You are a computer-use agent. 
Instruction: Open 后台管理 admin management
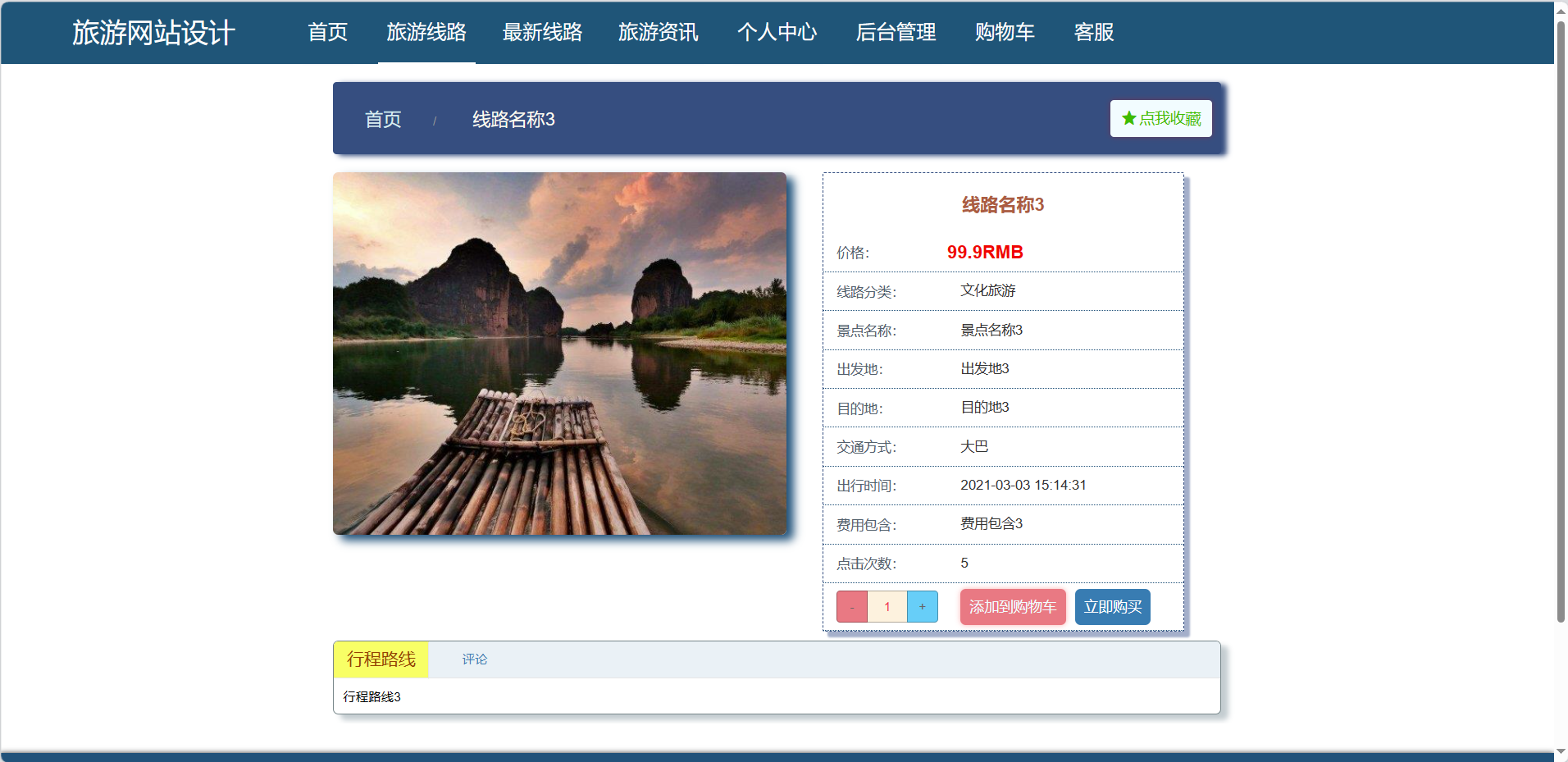[896, 32]
